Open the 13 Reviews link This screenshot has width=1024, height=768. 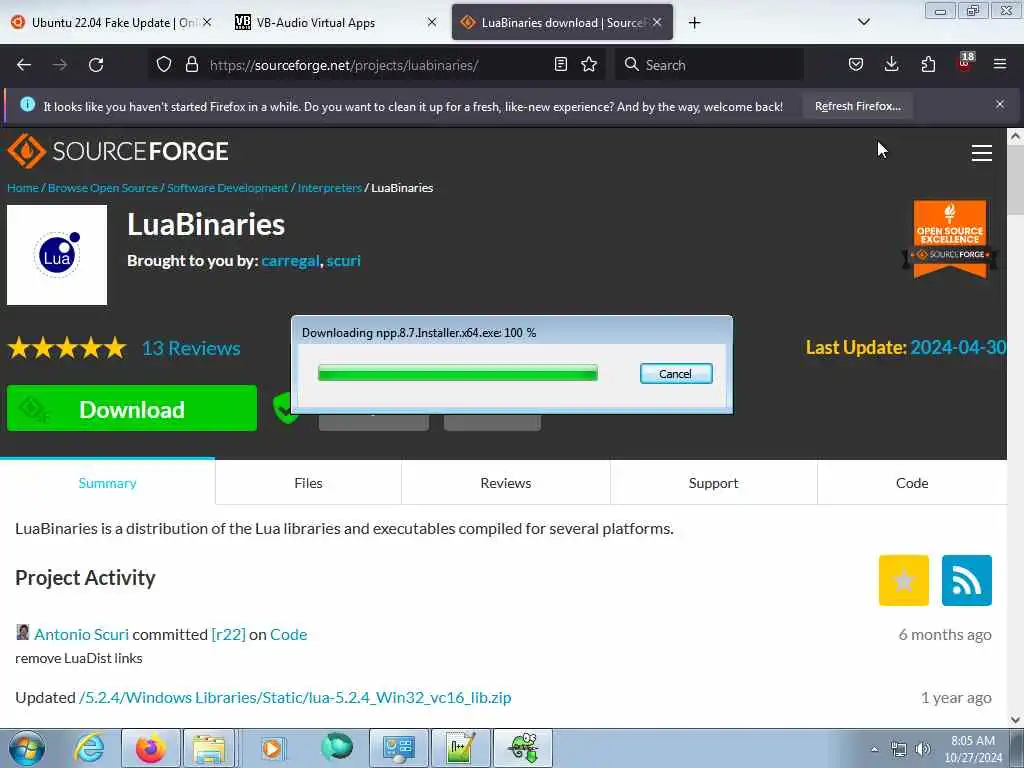coord(191,348)
